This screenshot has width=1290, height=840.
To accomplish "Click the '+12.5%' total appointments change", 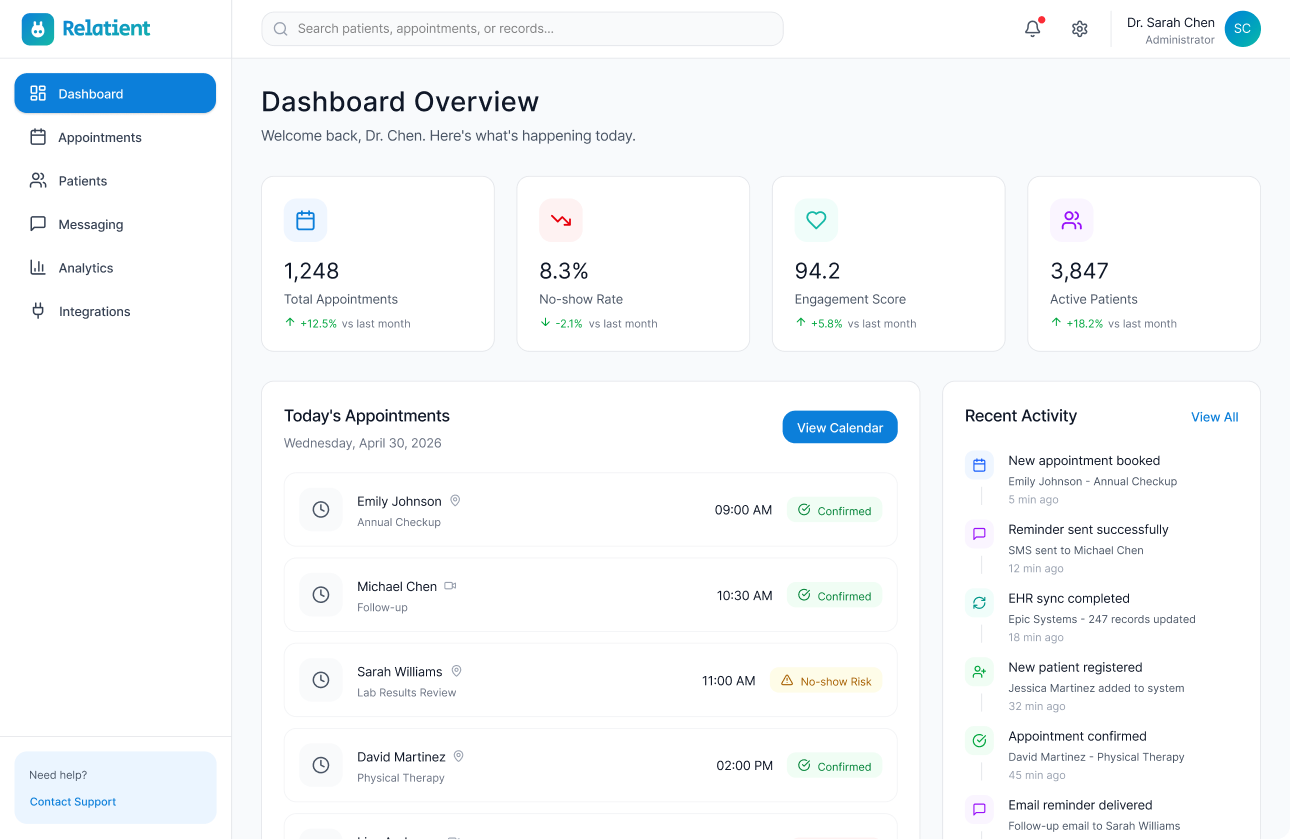I will [x=318, y=323].
